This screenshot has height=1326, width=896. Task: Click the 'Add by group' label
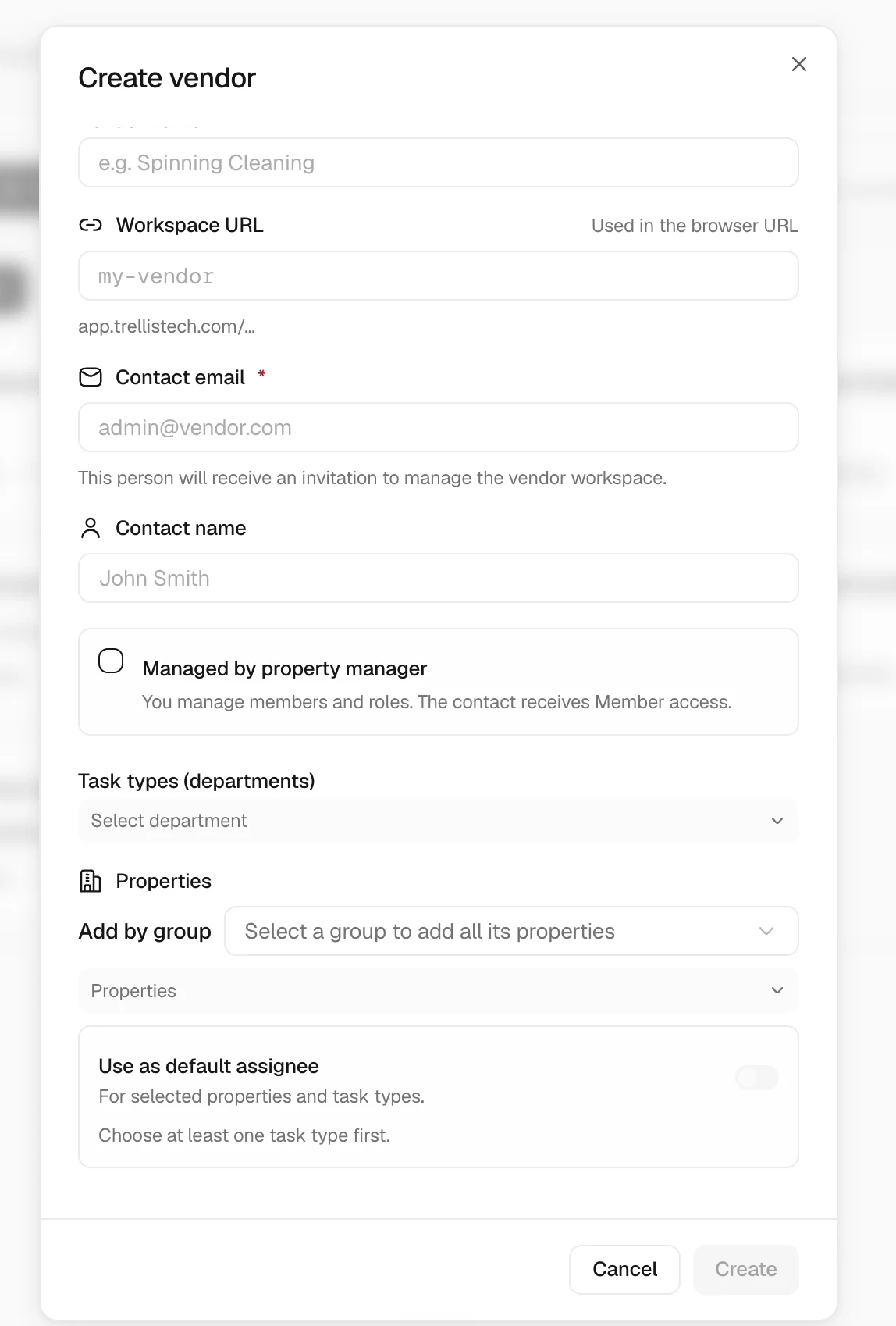pyautogui.click(x=145, y=932)
